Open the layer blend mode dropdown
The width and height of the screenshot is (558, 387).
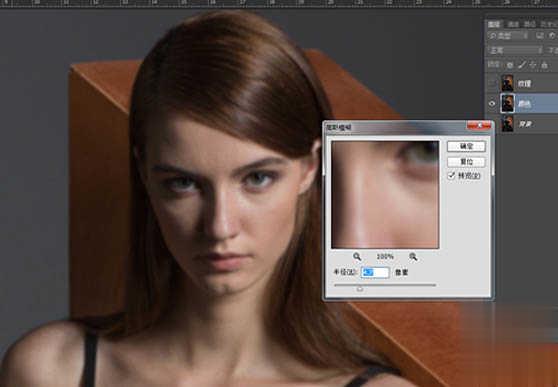tap(515, 51)
